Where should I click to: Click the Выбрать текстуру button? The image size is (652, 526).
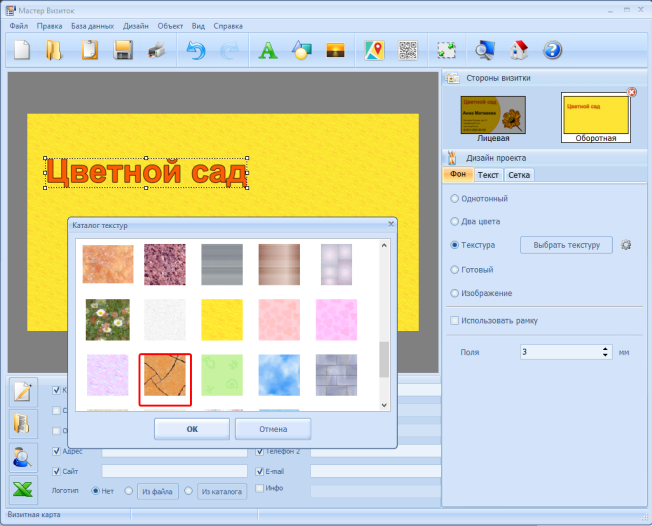pos(566,245)
